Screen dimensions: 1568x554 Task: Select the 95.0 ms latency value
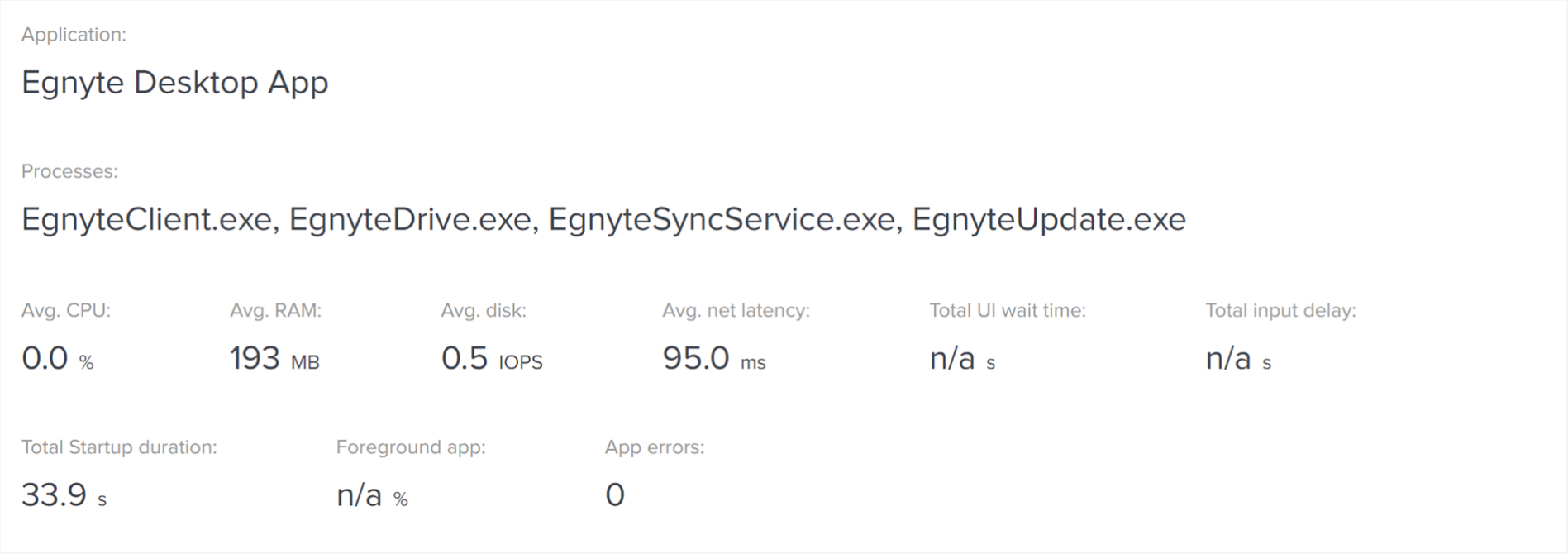[x=714, y=359]
